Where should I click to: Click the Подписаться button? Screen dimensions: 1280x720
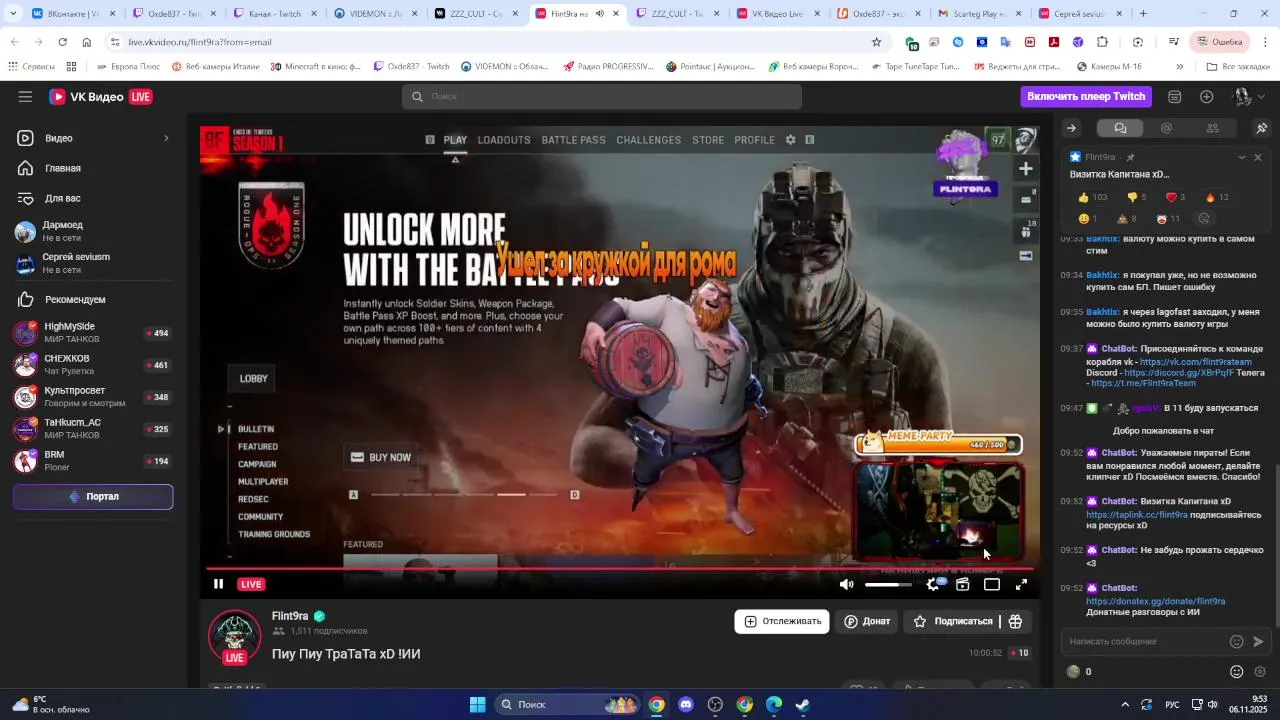tap(953, 621)
